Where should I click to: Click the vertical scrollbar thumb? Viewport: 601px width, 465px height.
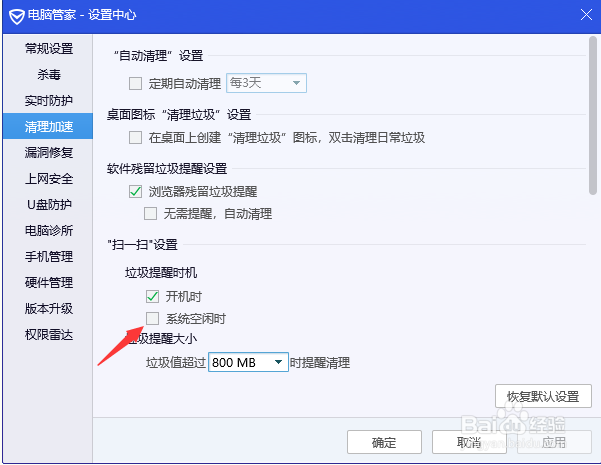tap(593, 115)
